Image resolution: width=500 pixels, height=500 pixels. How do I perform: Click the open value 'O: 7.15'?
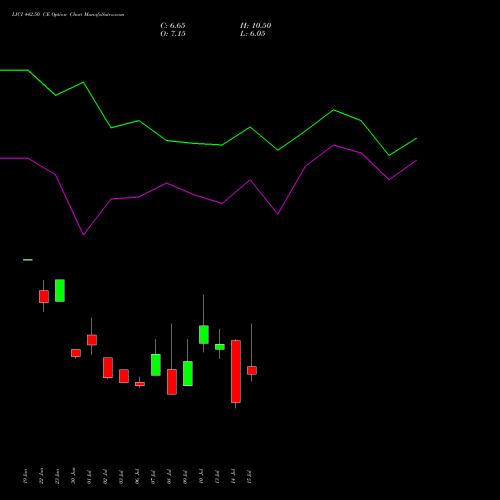(173, 34)
